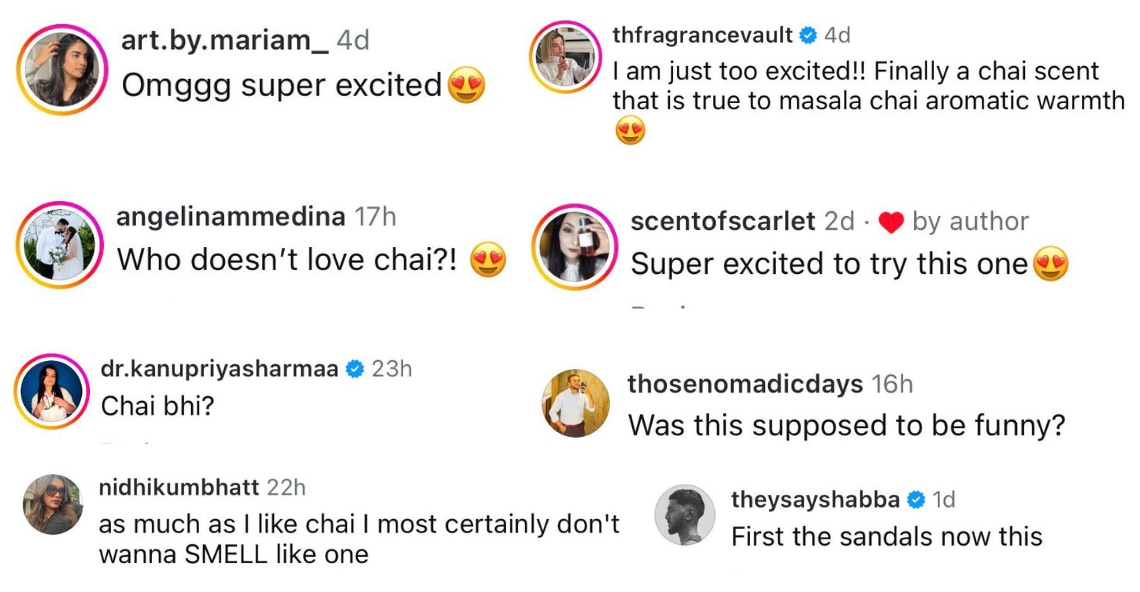Screen dimensions: 1140x592
Task: Open nidhikumbhatt profile picture
Action: point(53,504)
